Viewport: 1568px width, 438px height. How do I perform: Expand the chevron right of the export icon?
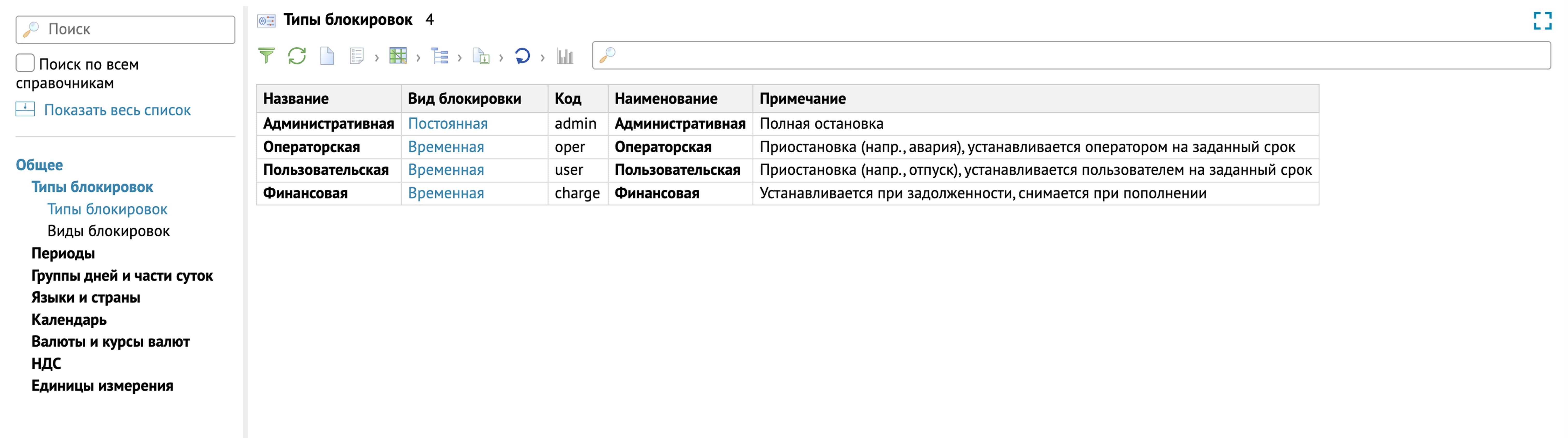(501, 58)
